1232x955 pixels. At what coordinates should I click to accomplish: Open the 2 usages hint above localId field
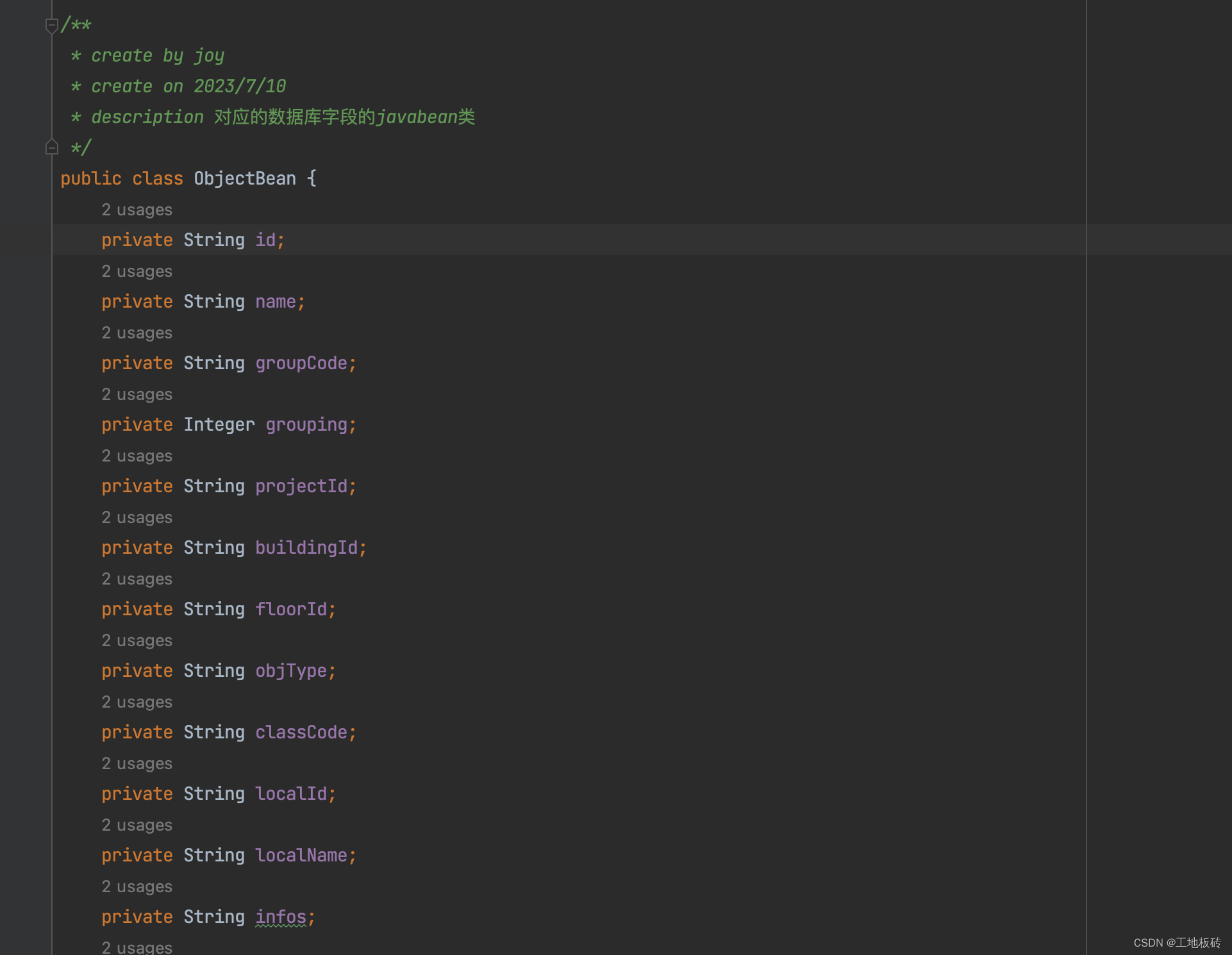tap(137, 763)
